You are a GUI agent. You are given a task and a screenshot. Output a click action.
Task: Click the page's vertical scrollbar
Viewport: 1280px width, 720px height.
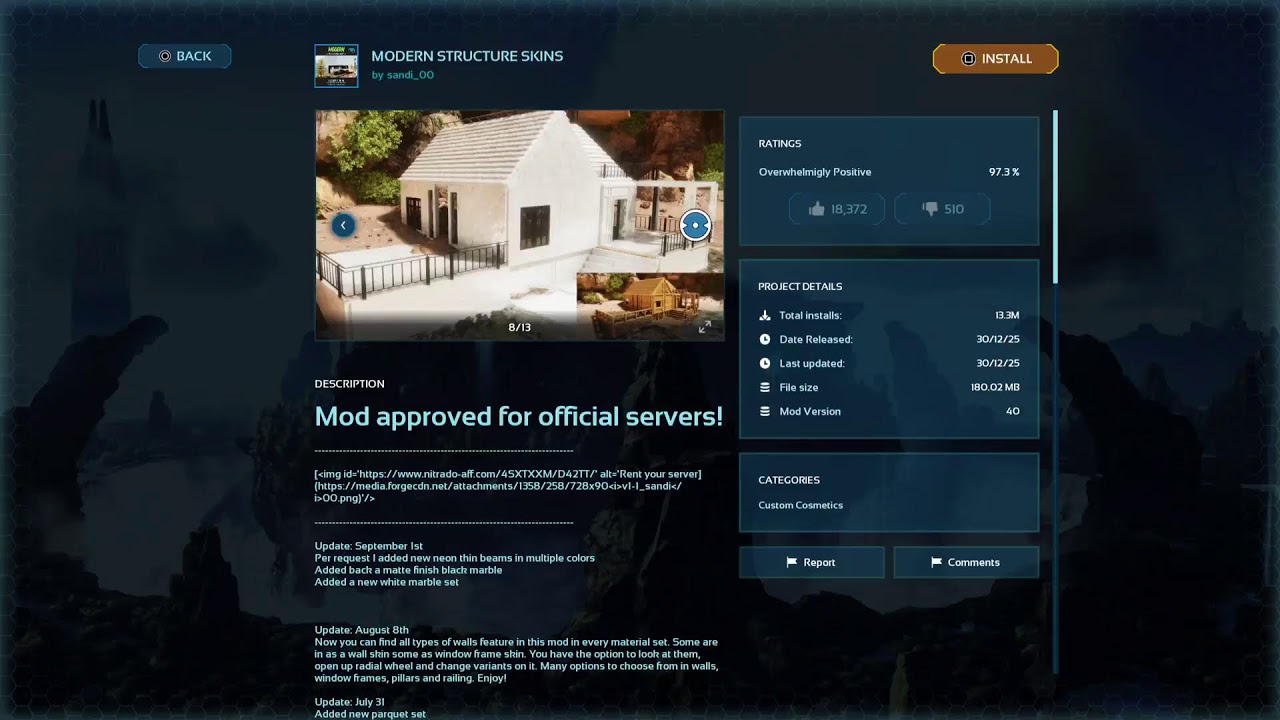pyautogui.click(x=1055, y=390)
